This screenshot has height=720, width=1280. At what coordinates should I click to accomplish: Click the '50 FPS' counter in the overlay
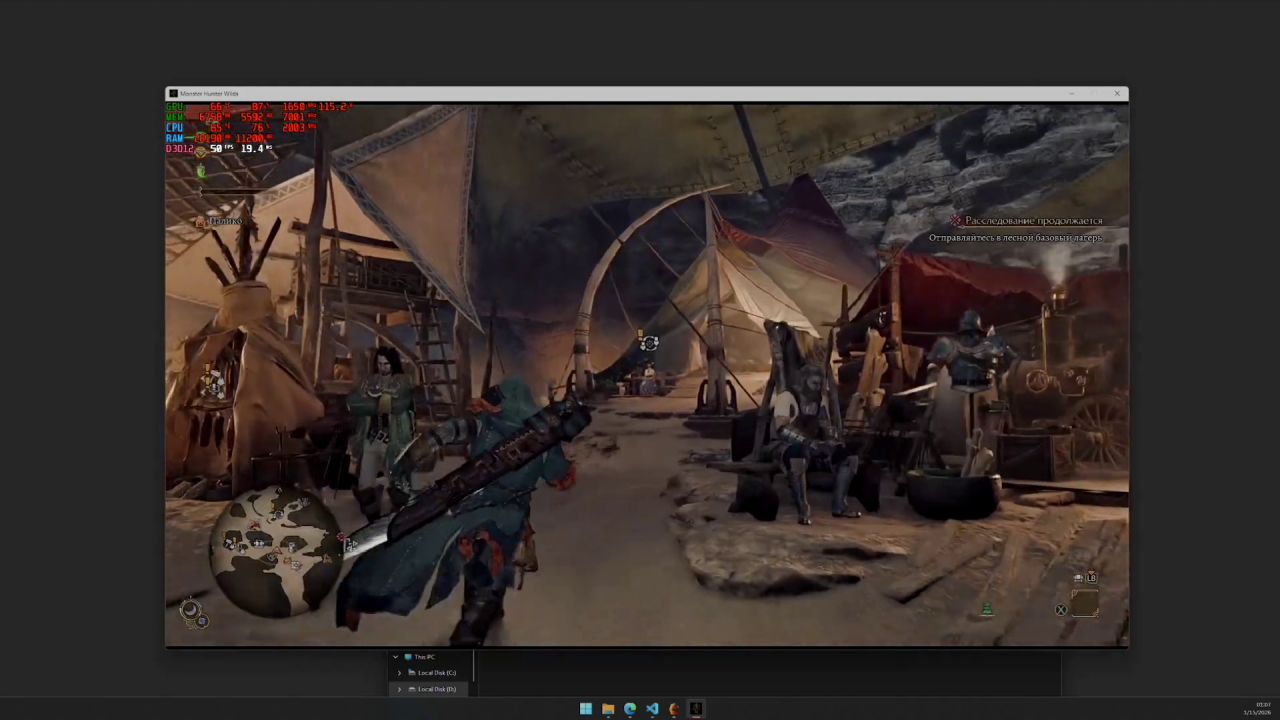pos(221,148)
